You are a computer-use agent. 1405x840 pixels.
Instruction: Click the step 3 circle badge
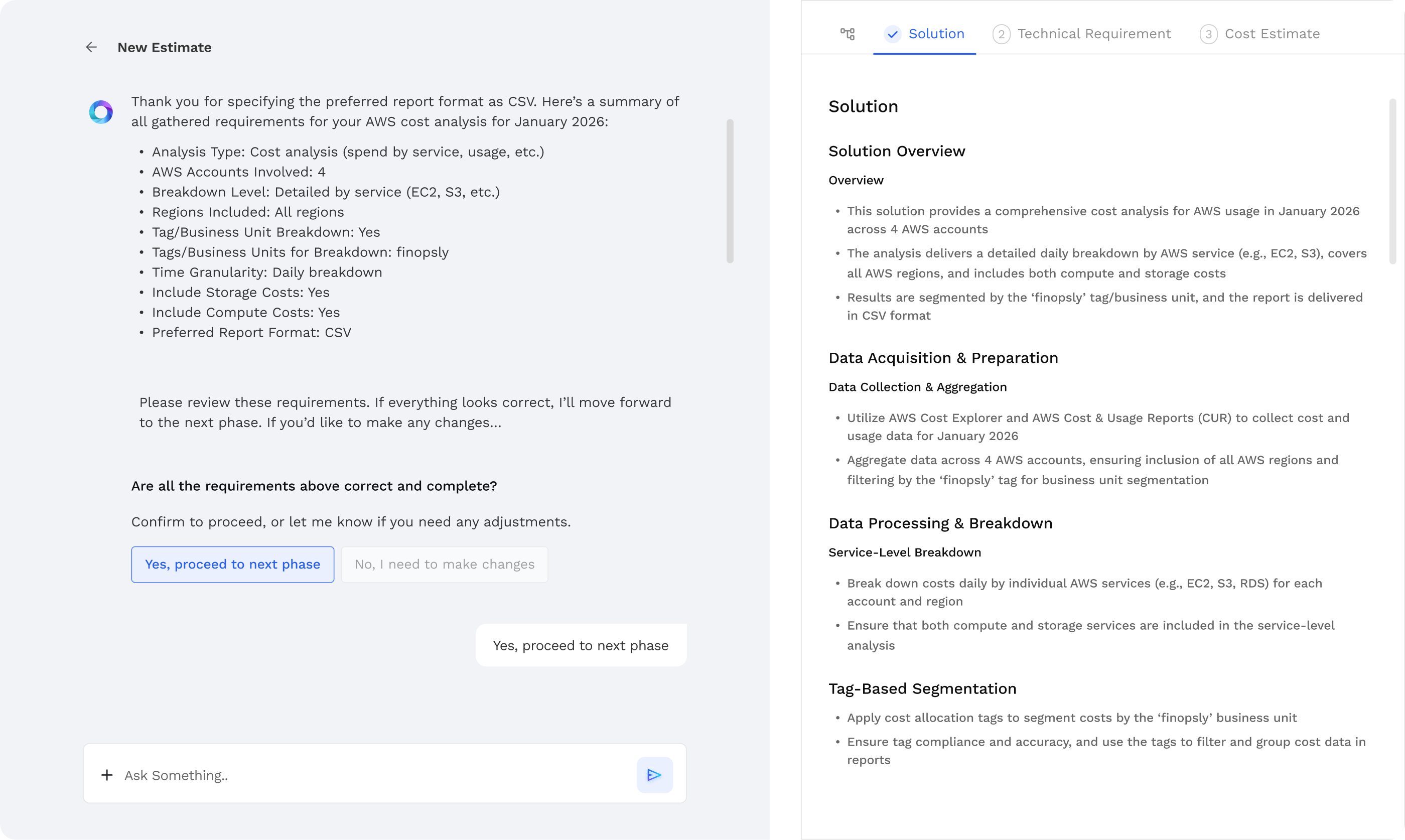[1208, 34]
